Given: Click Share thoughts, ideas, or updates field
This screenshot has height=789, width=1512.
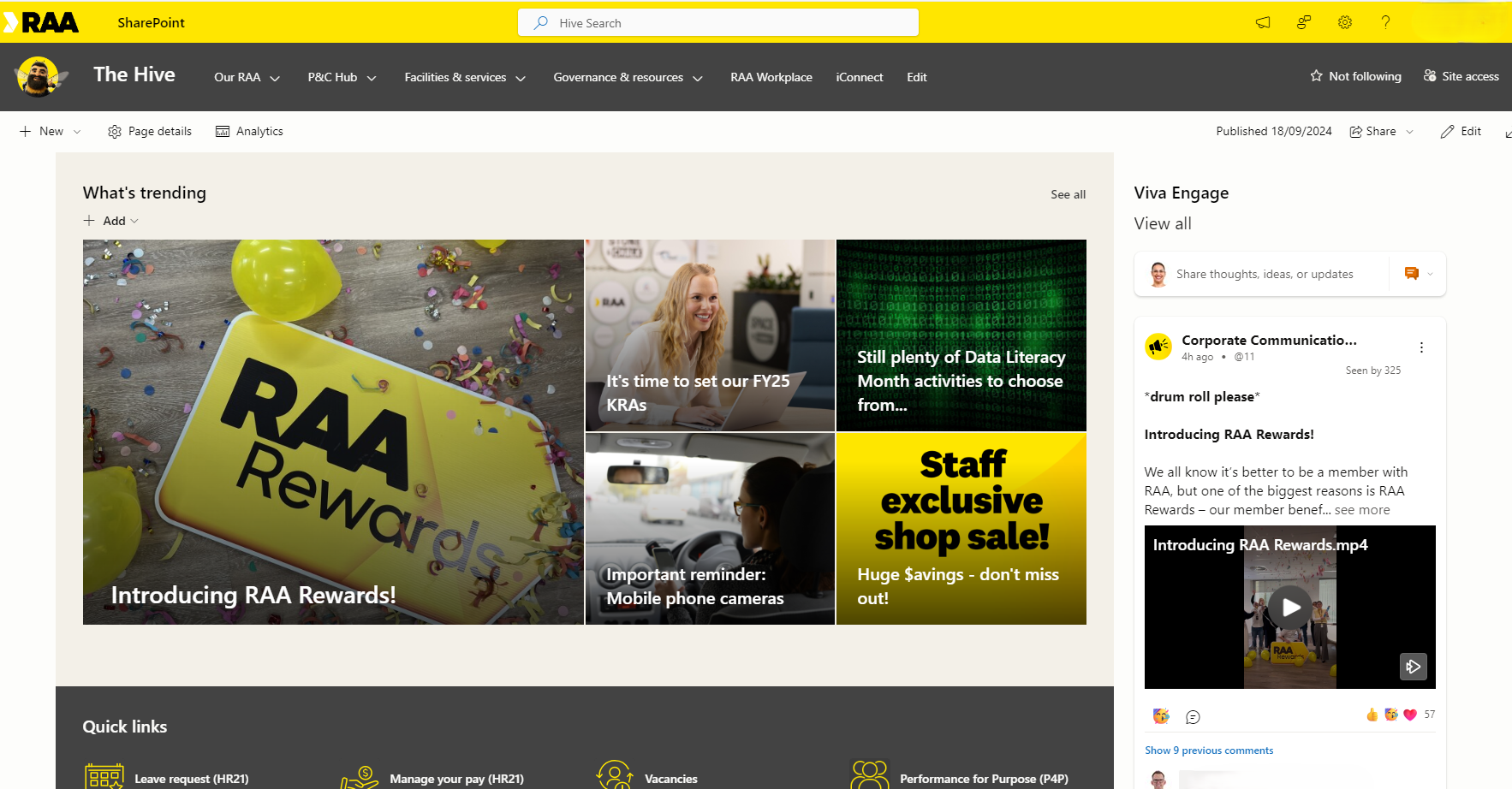Looking at the screenshot, I should 1265,274.
